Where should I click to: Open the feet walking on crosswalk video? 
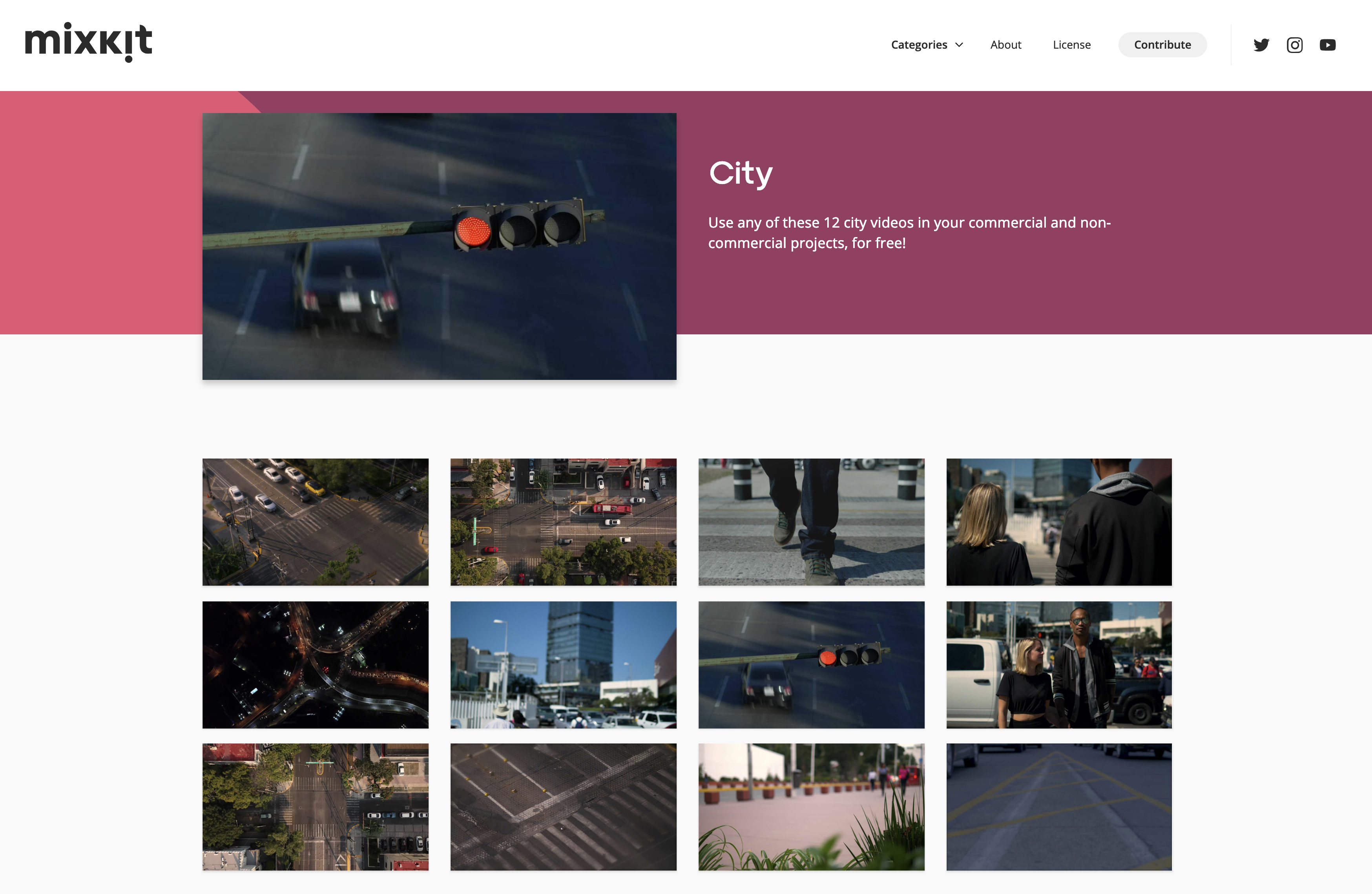coord(811,522)
